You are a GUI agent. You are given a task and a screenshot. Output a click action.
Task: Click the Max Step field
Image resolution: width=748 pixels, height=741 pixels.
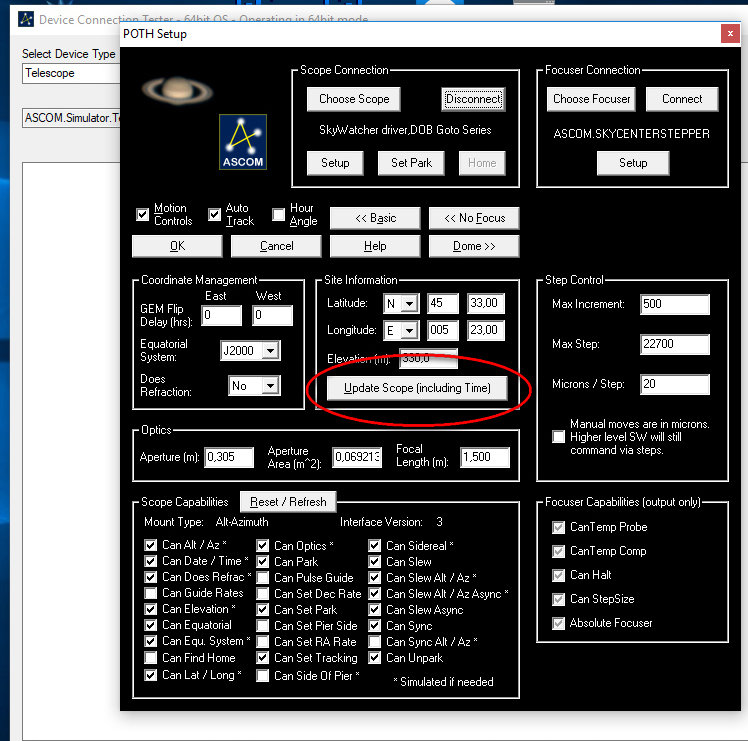[675, 344]
